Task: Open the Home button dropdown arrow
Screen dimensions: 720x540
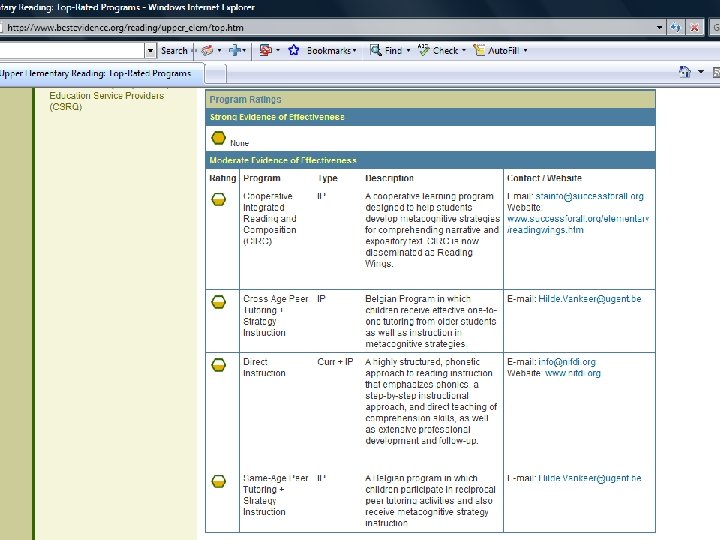Action: (701, 72)
